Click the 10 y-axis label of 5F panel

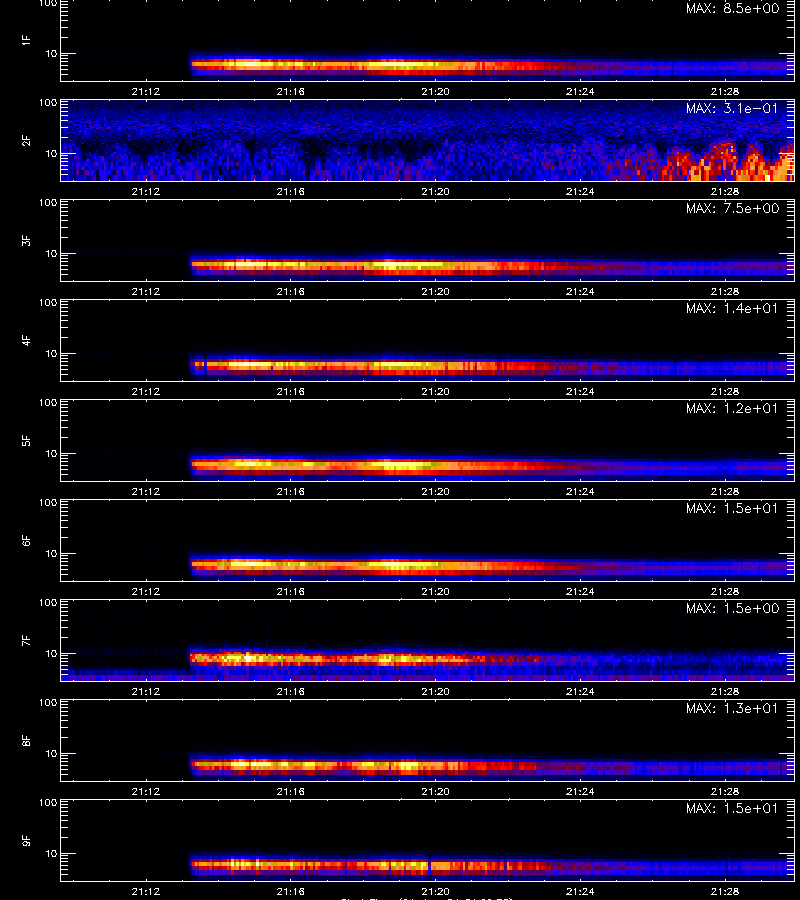tap(51, 453)
